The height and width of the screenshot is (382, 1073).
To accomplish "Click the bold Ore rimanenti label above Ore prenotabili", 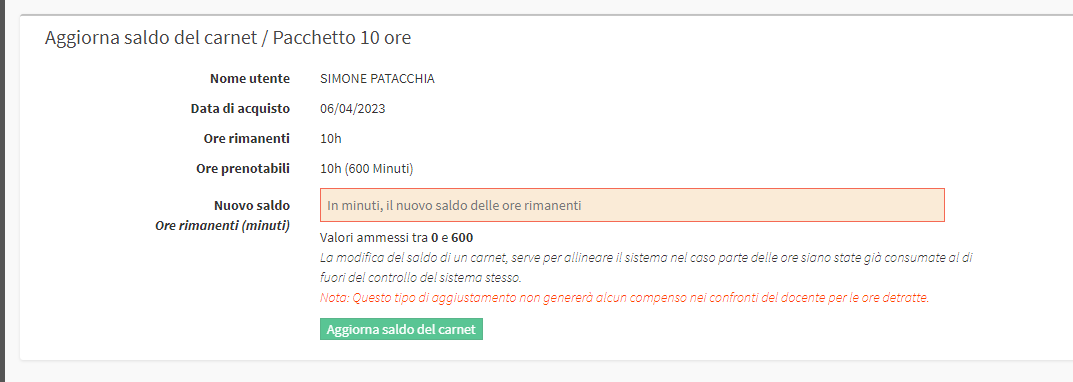I will (x=247, y=138).
